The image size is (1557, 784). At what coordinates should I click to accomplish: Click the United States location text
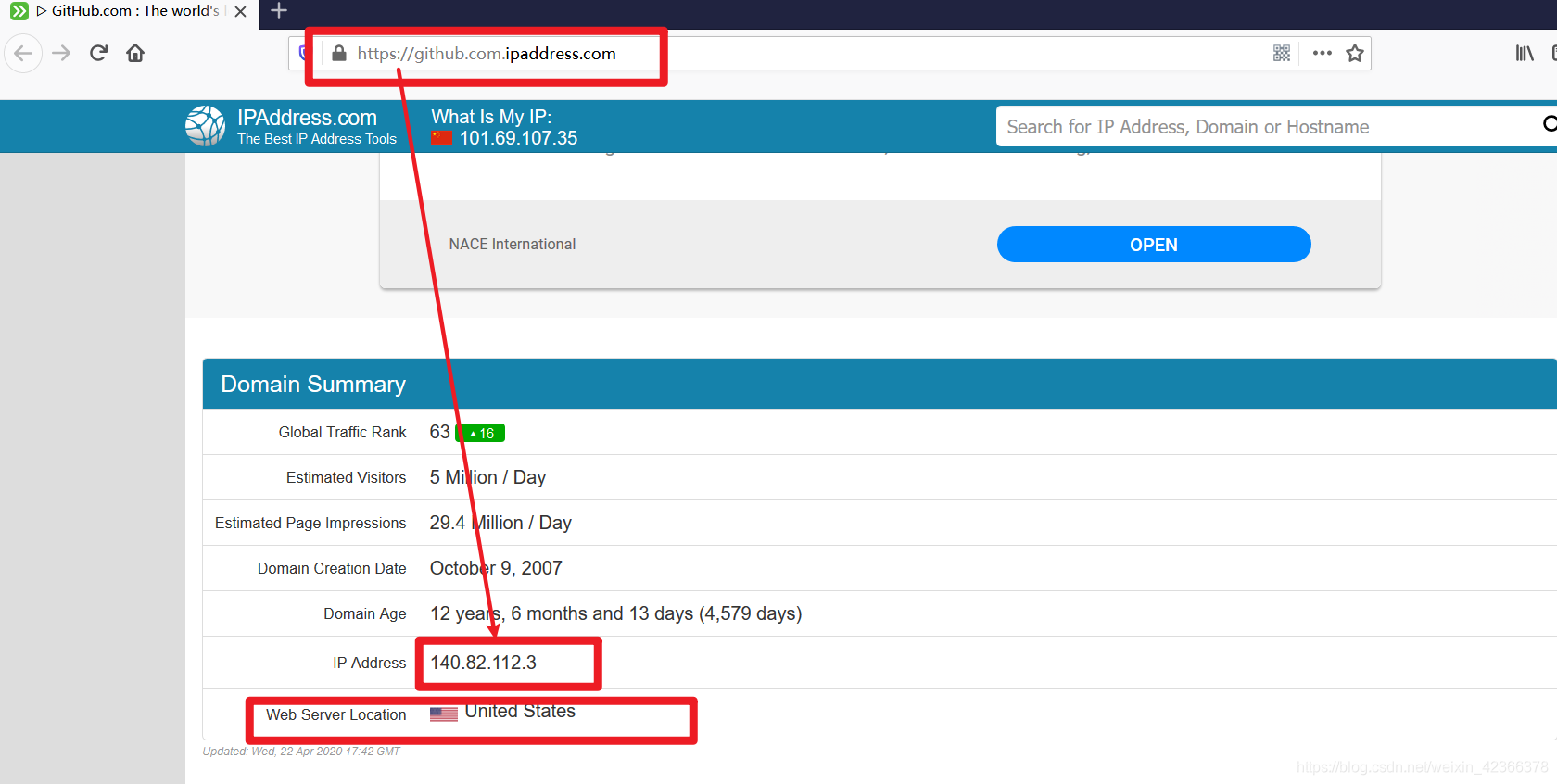tap(520, 711)
